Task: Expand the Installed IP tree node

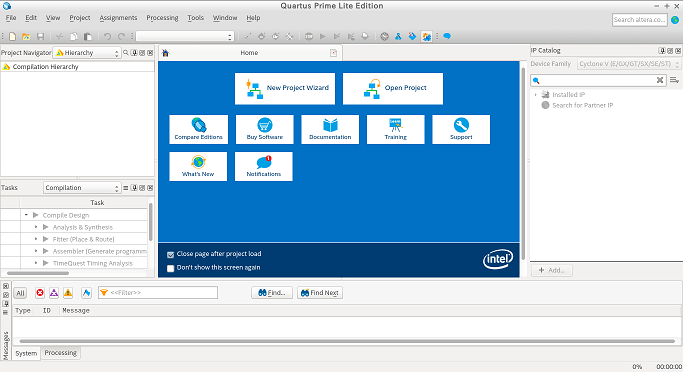Action: (x=536, y=95)
